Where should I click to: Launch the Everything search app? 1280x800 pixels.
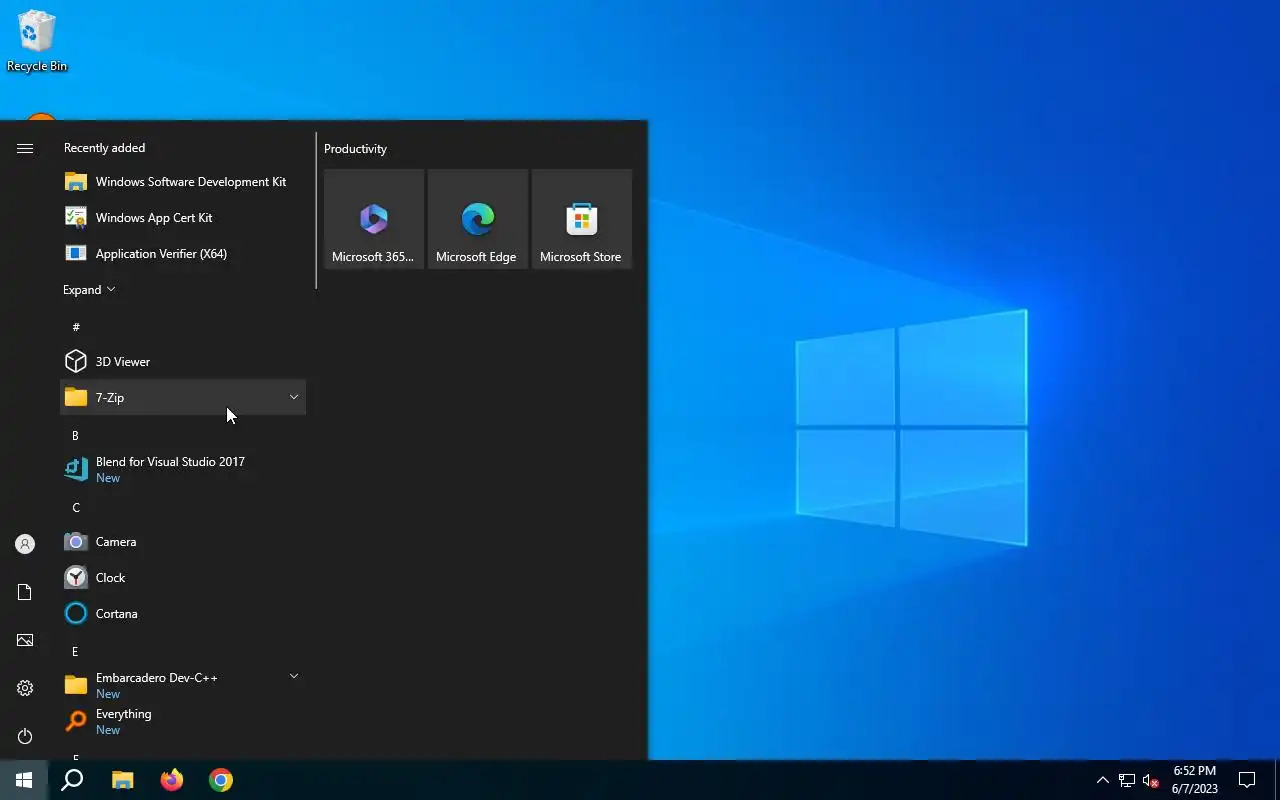183,722
